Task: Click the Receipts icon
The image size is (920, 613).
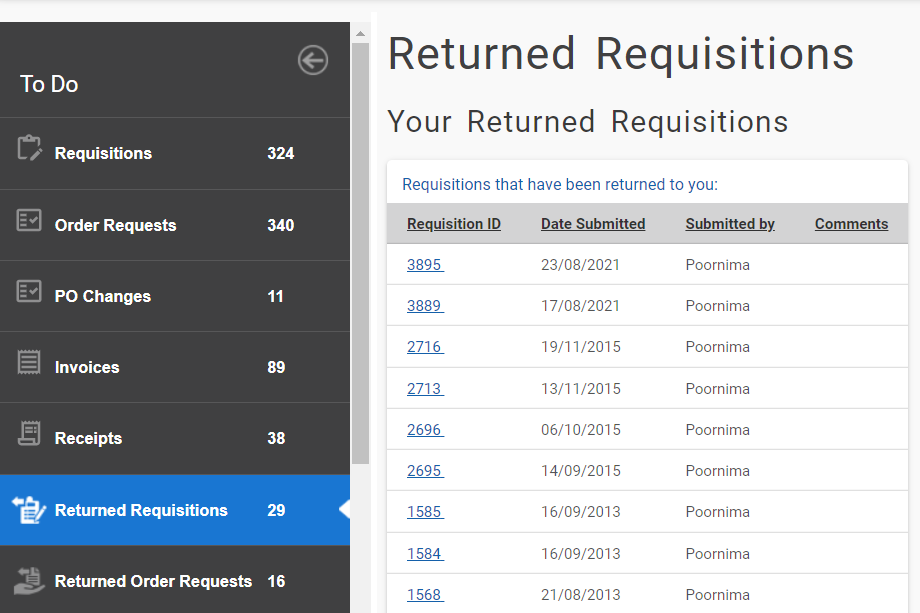Action: [x=29, y=433]
